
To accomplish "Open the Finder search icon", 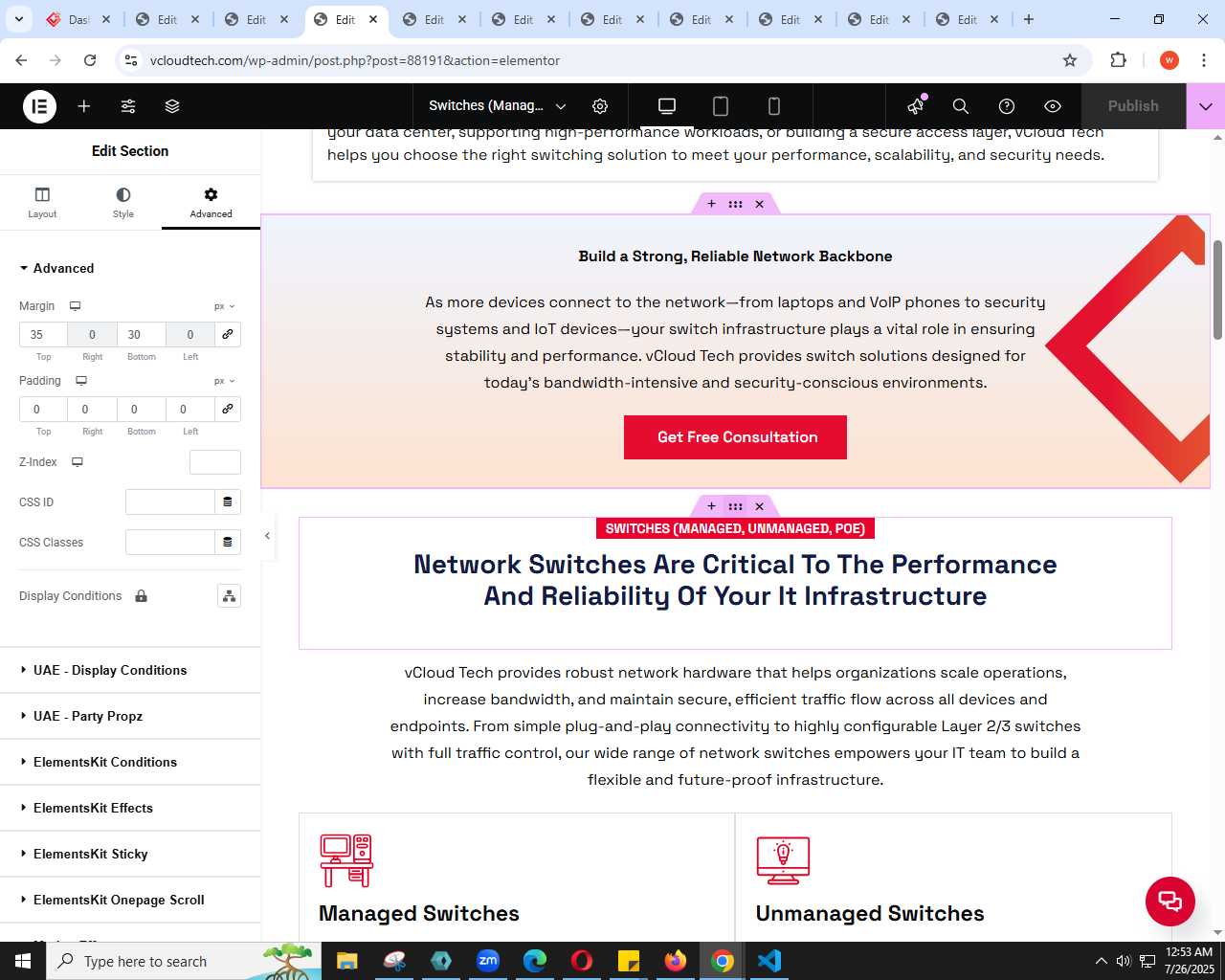I will [x=961, y=106].
